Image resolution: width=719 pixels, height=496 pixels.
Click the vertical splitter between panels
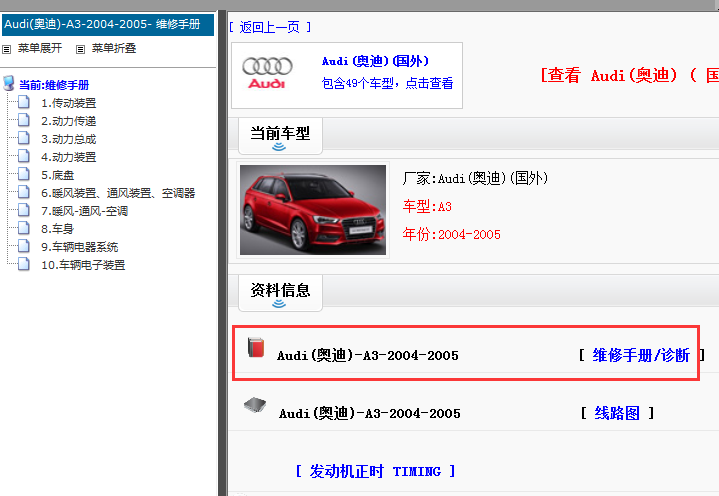(222, 253)
